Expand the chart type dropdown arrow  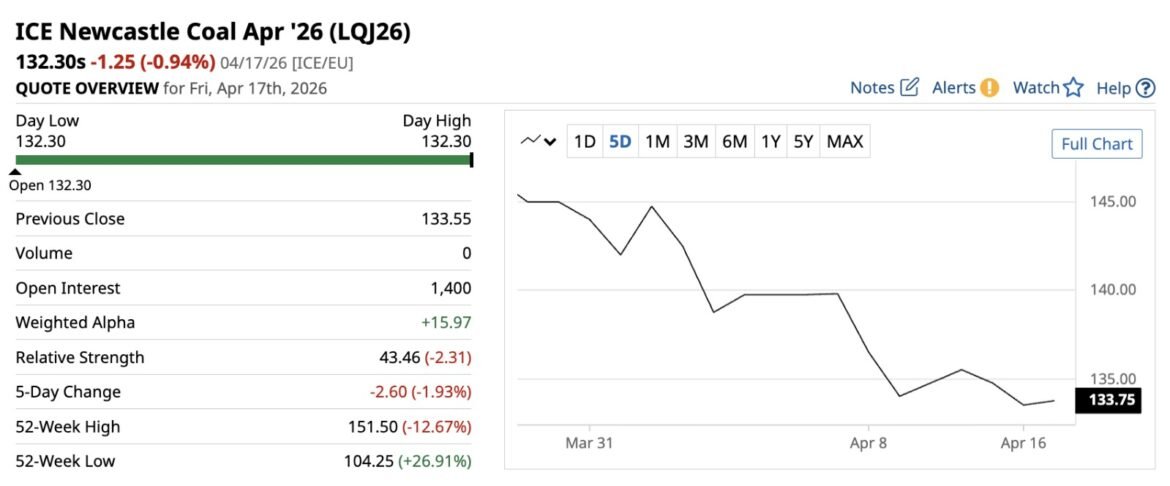pos(550,142)
